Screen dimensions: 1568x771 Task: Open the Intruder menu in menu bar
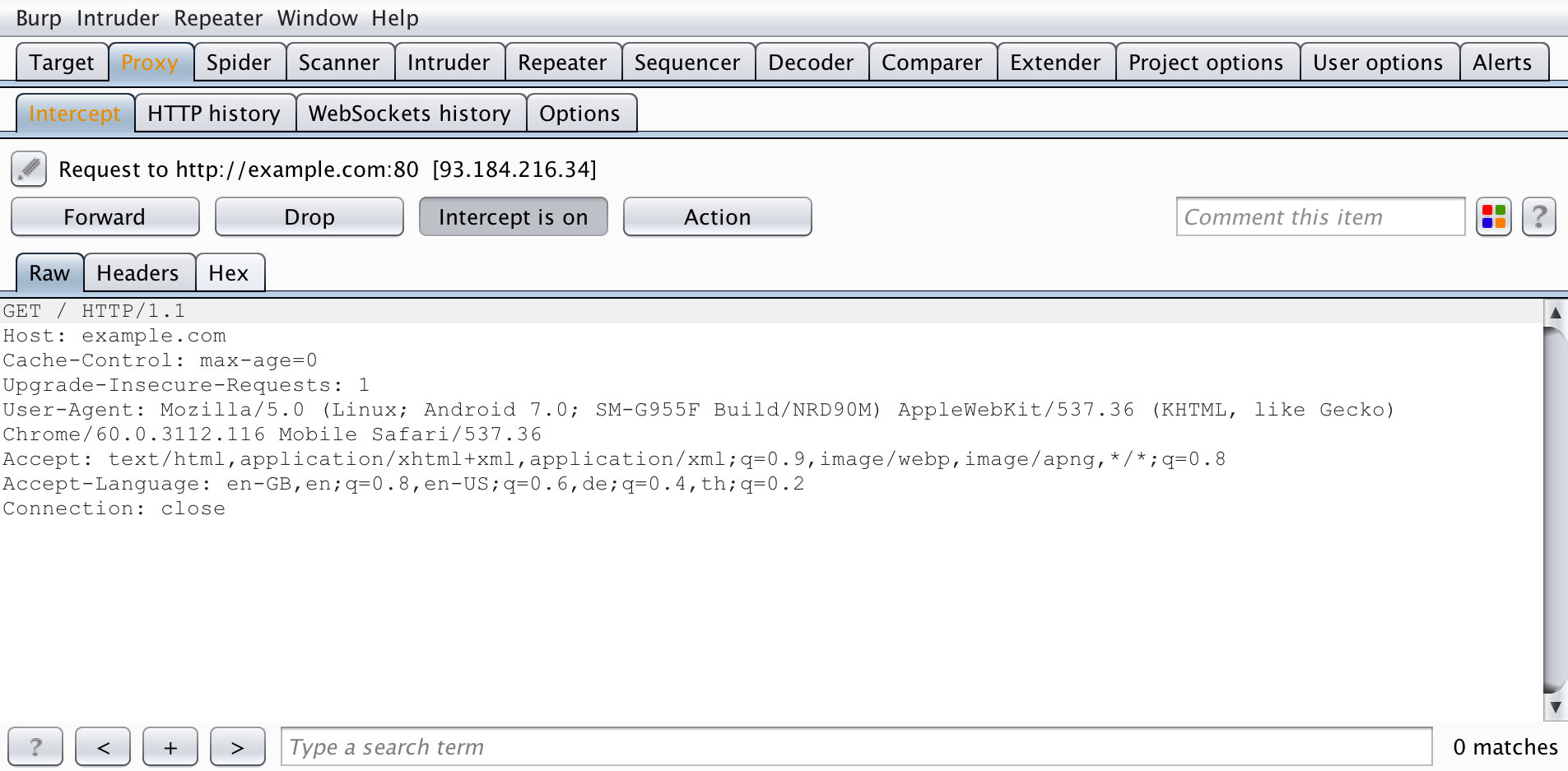(x=118, y=18)
